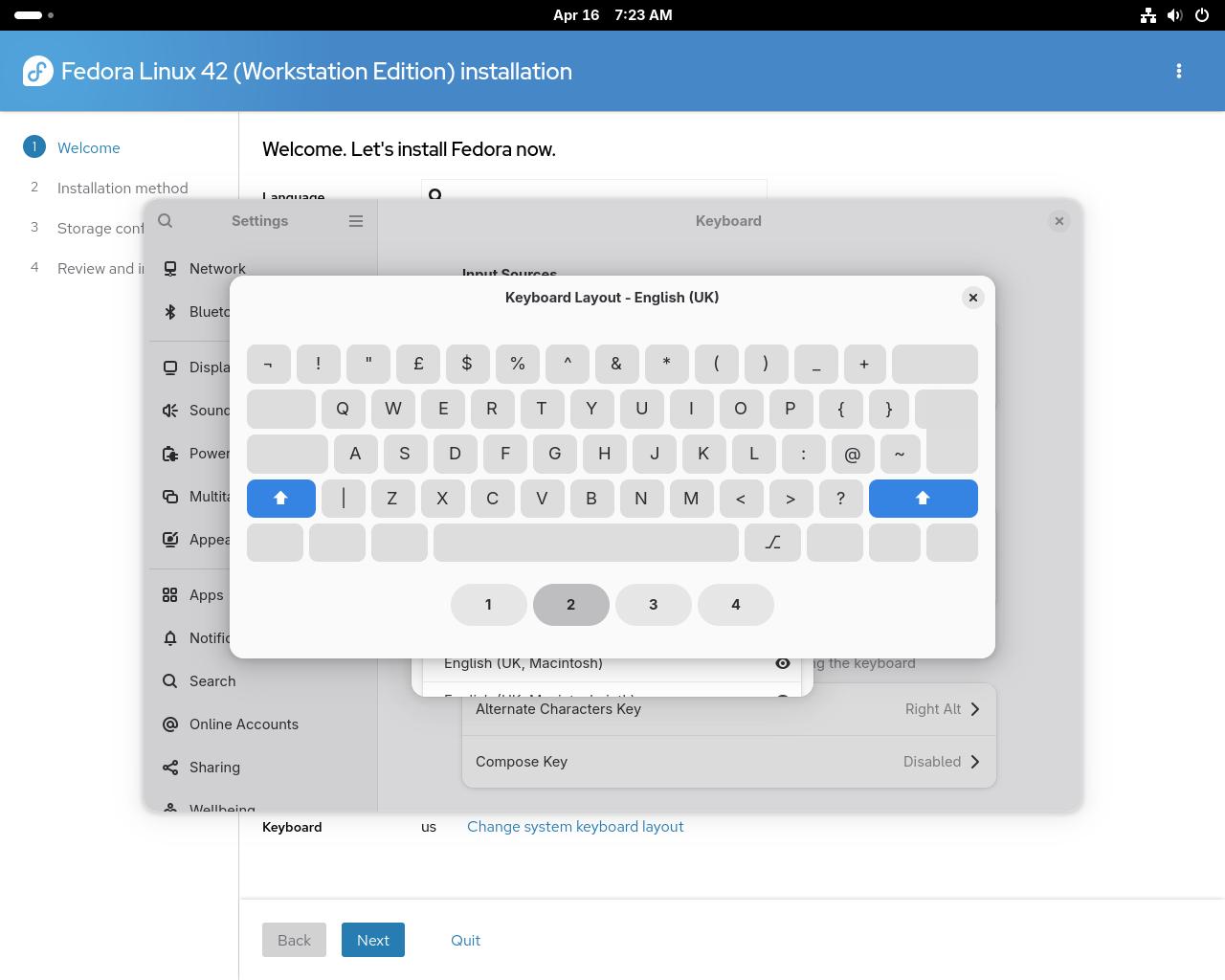Click the double quote key
The width and height of the screenshot is (1225, 980).
click(x=368, y=364)
